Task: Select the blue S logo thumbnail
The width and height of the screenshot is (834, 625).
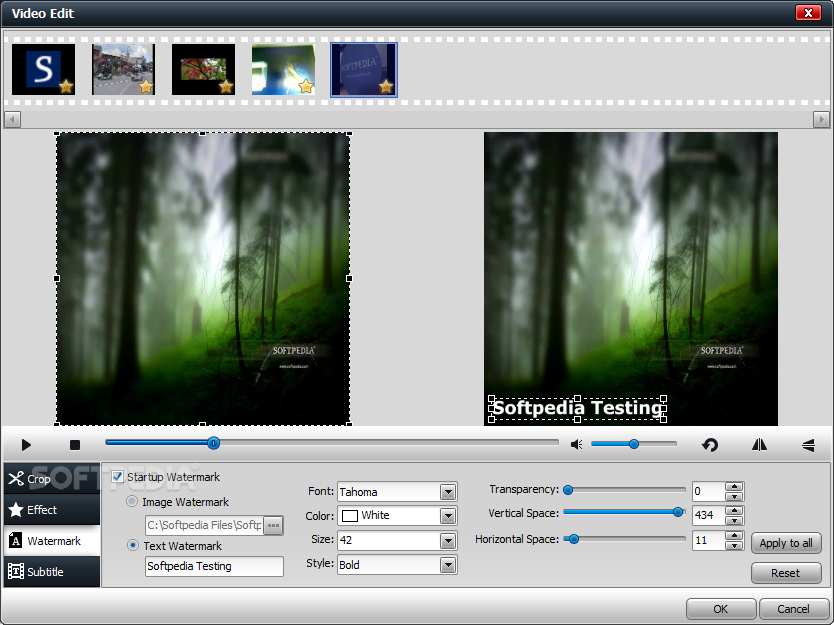Action: coord(44,70)
